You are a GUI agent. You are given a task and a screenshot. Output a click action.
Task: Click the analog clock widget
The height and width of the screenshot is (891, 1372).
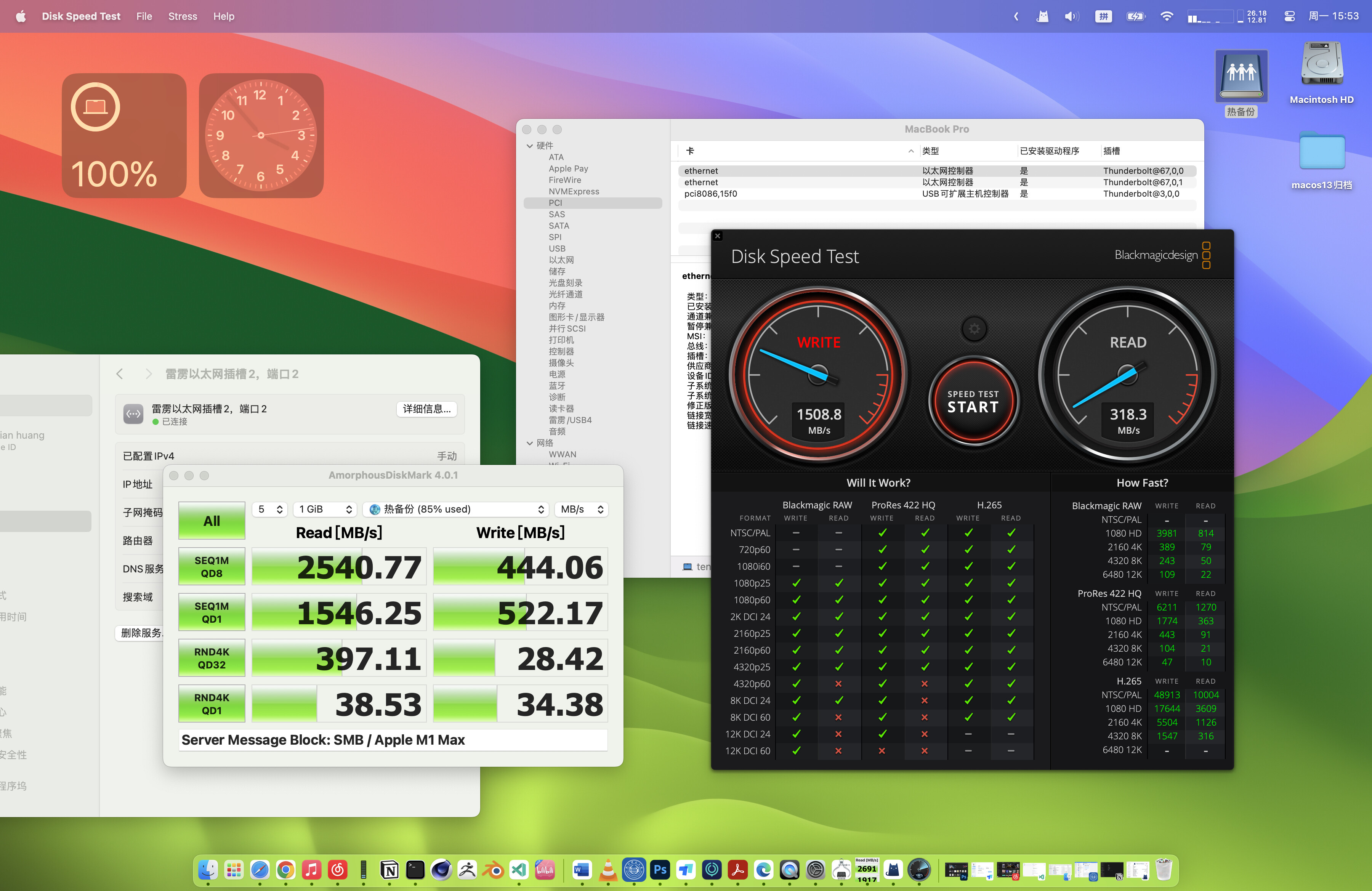tap(261, 135)
